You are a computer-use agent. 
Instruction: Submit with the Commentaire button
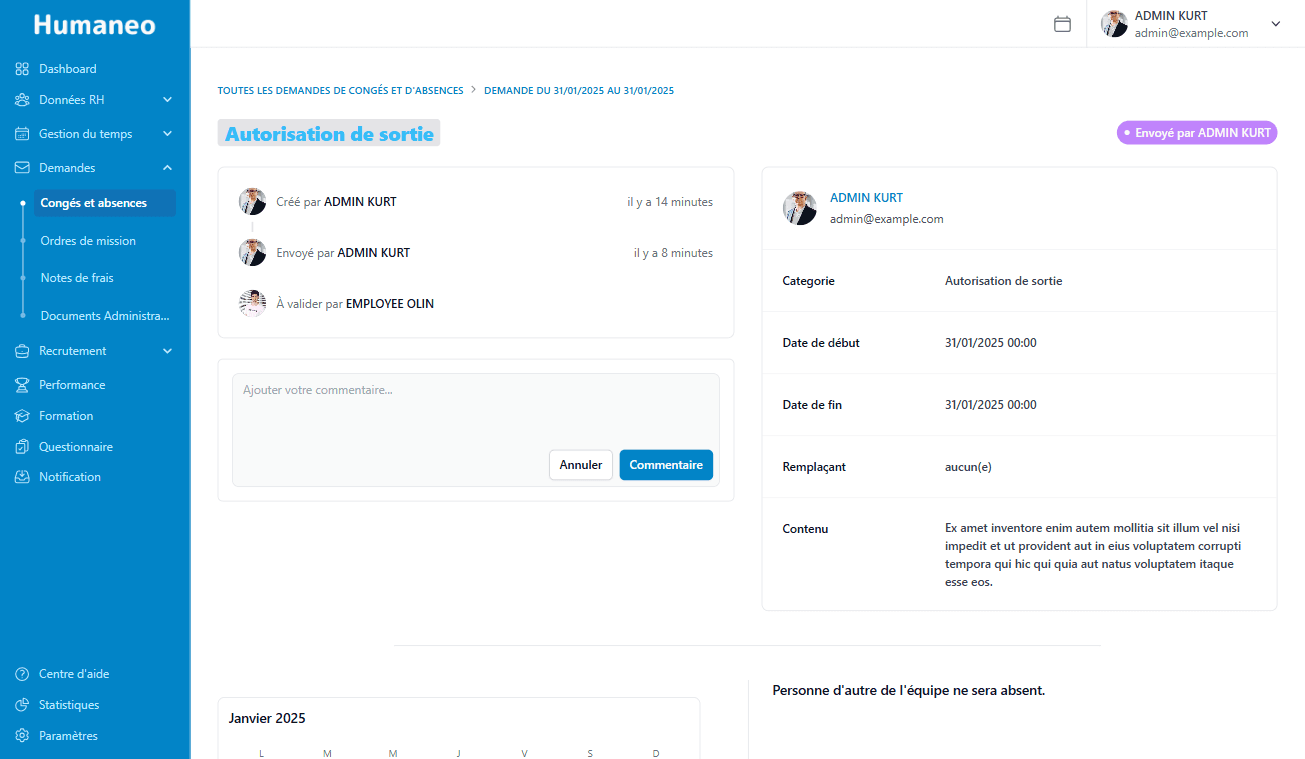tap(666, 464)
